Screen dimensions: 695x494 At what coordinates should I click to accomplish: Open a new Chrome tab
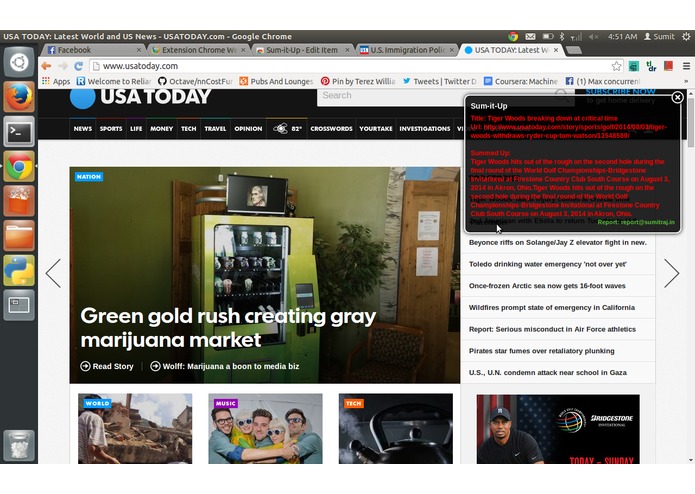pos(574,50)
